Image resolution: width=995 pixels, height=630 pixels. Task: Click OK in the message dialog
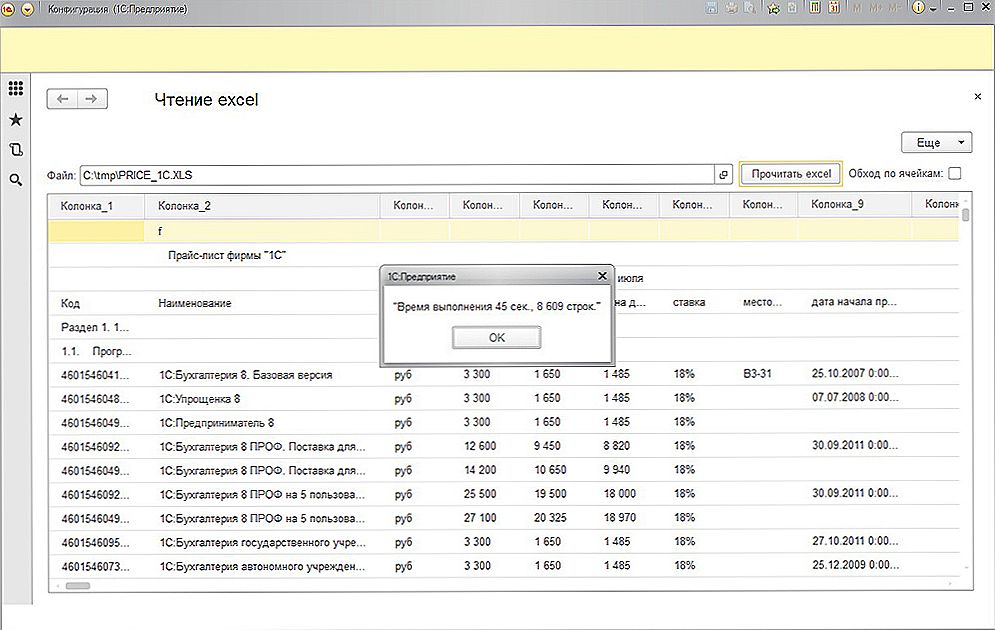[x=497, y=338]
